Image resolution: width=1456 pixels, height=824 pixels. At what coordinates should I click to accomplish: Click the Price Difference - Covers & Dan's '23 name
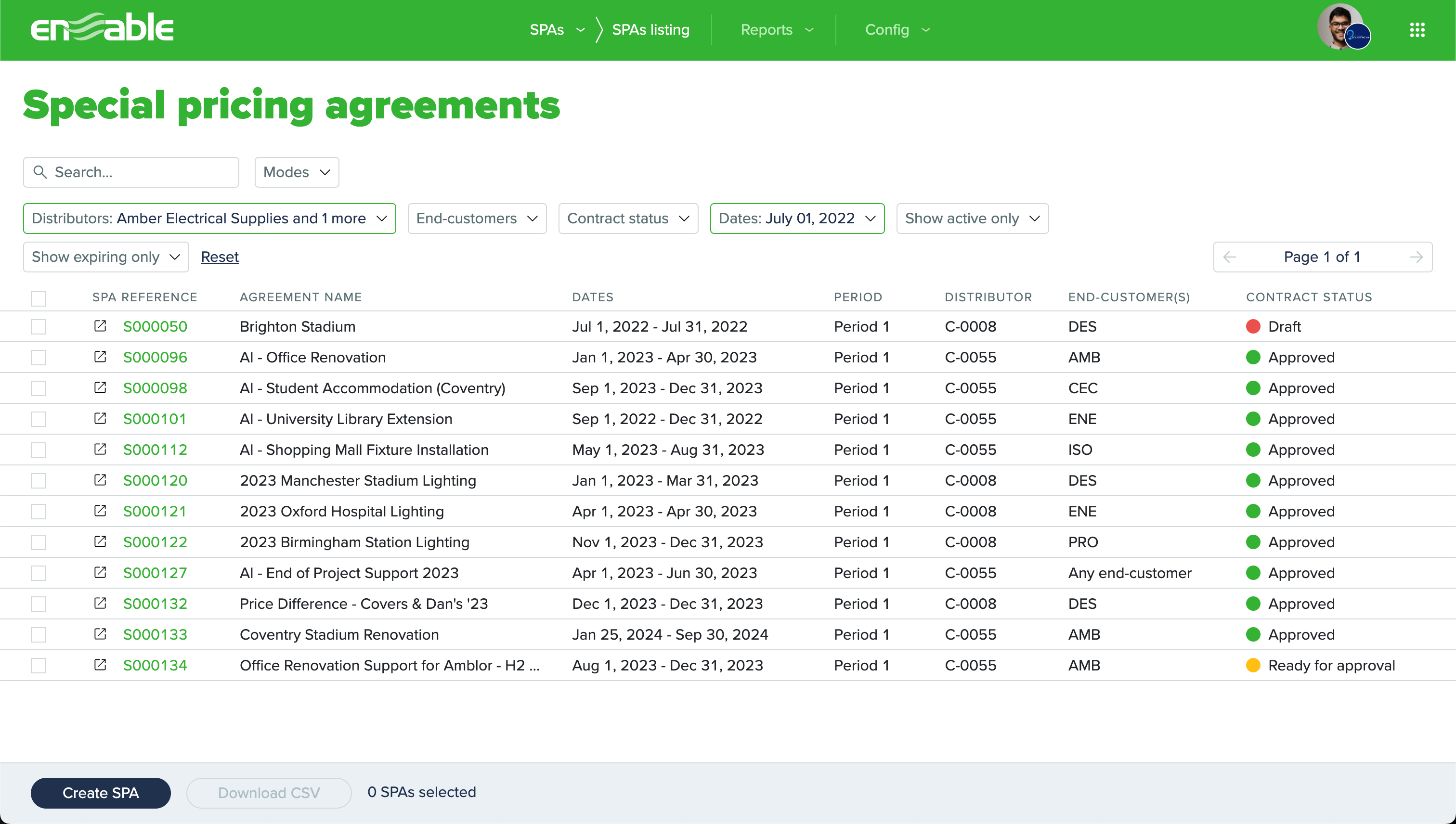(x=364, y=604)
